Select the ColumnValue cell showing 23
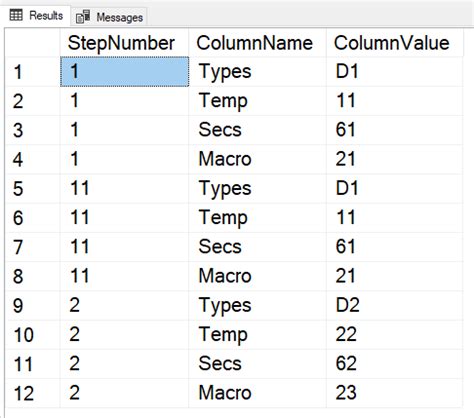Screen dimensions: 474x418 (x=395, y=393)
